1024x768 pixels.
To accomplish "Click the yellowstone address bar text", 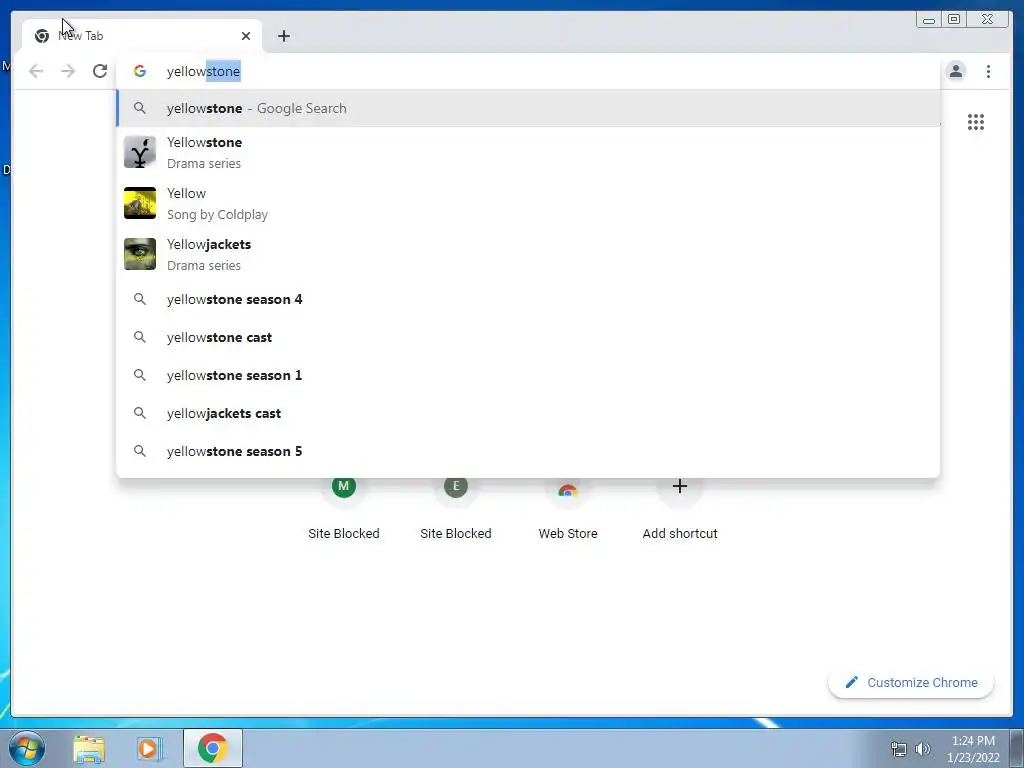I will [204, 71].
